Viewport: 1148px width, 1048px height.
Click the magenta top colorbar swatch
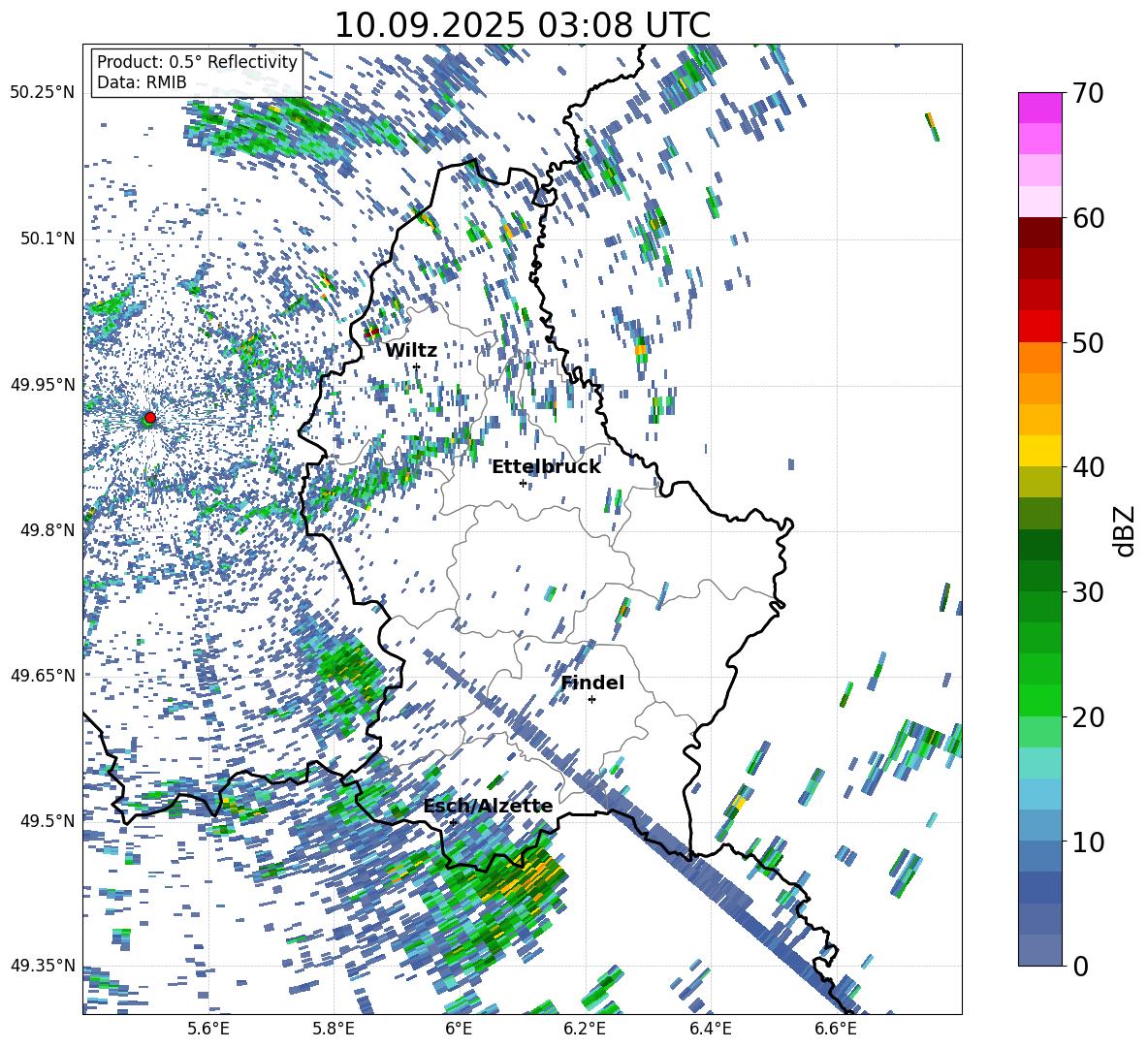coord(1039,108)
